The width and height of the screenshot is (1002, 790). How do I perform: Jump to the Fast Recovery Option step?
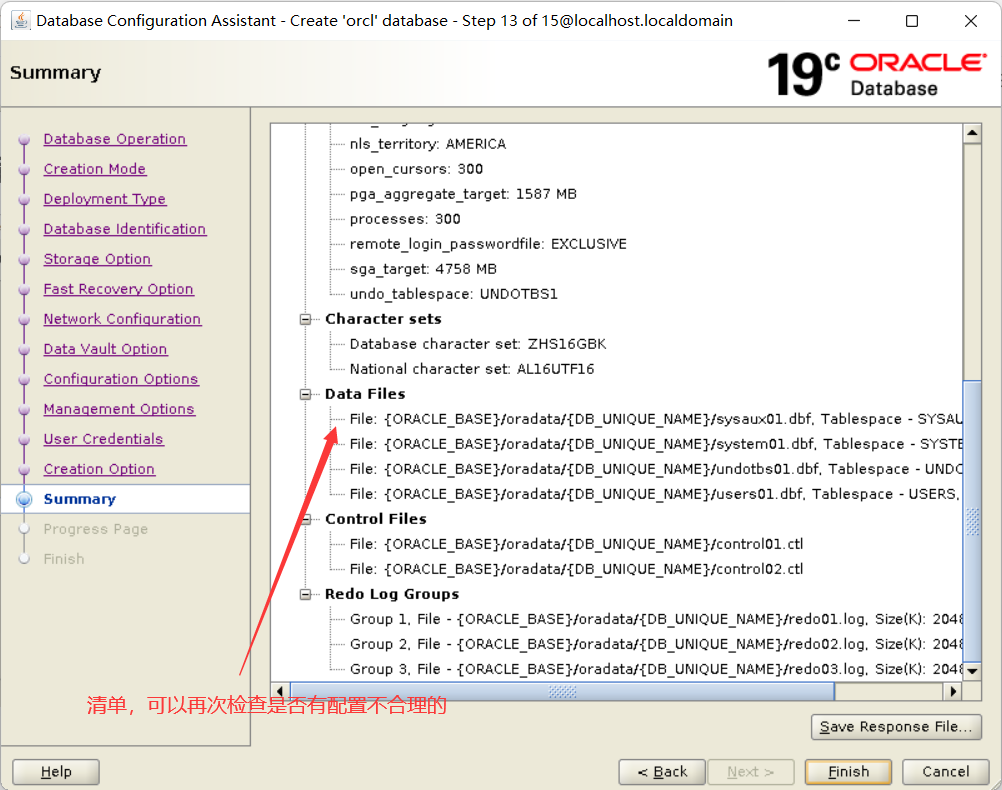tap(118, 289)
